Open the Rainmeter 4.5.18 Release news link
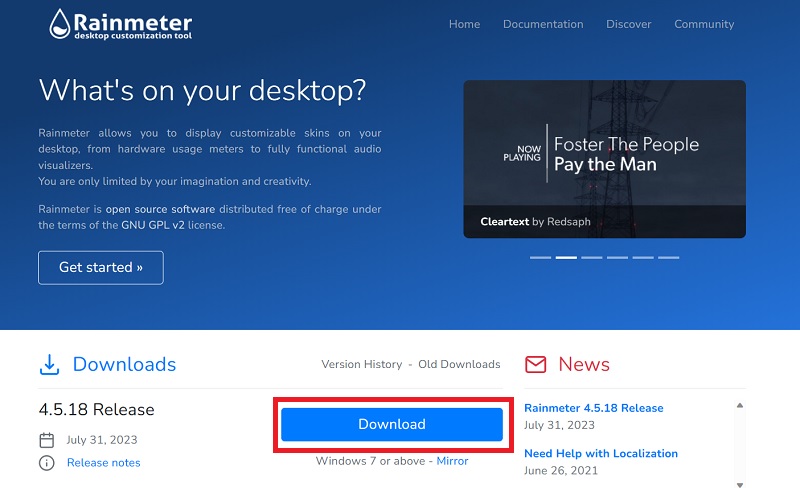 [x=594, y=408]
